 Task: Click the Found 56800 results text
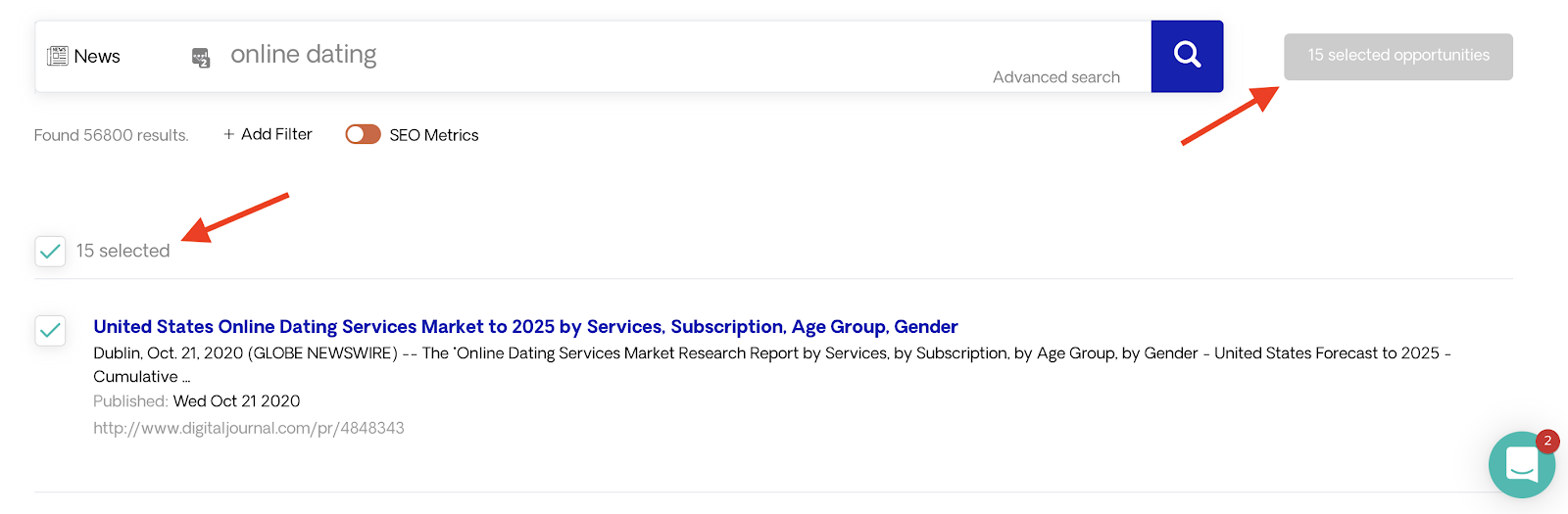tap(111, 135)
